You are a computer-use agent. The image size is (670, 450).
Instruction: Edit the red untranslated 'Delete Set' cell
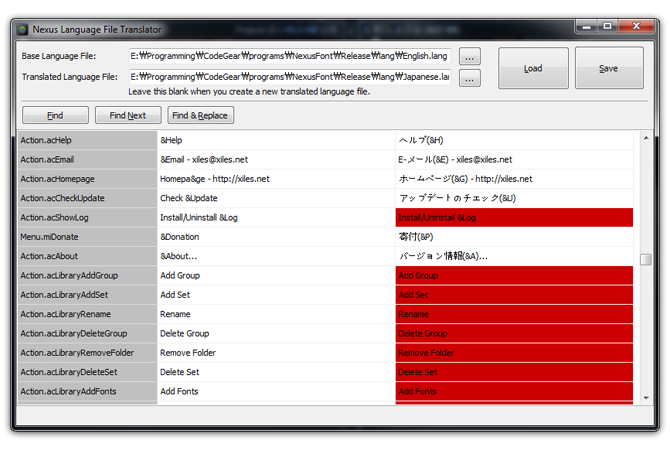[x=514, y=372]
